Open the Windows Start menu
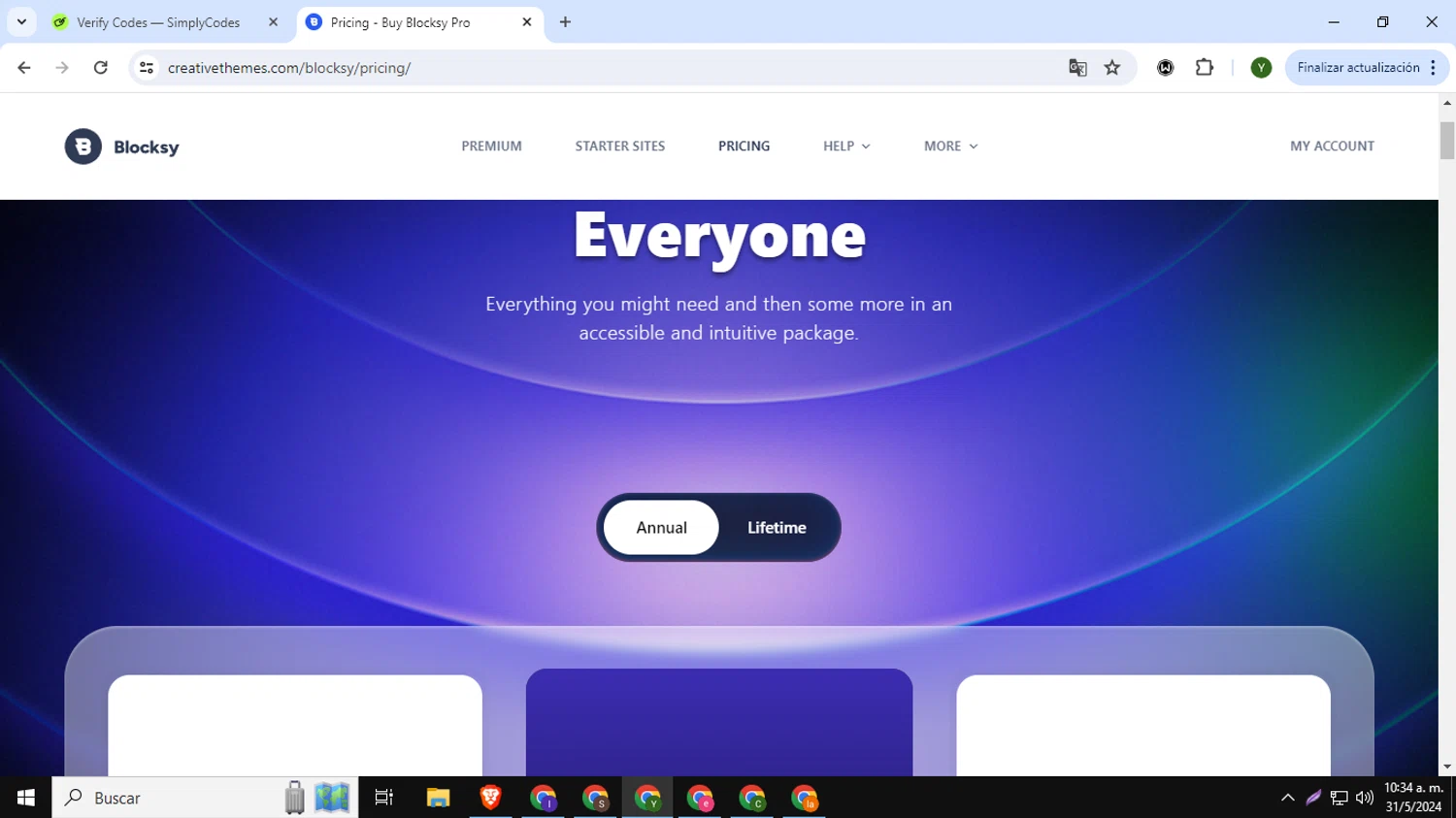1456x818 pixels. 26,798
